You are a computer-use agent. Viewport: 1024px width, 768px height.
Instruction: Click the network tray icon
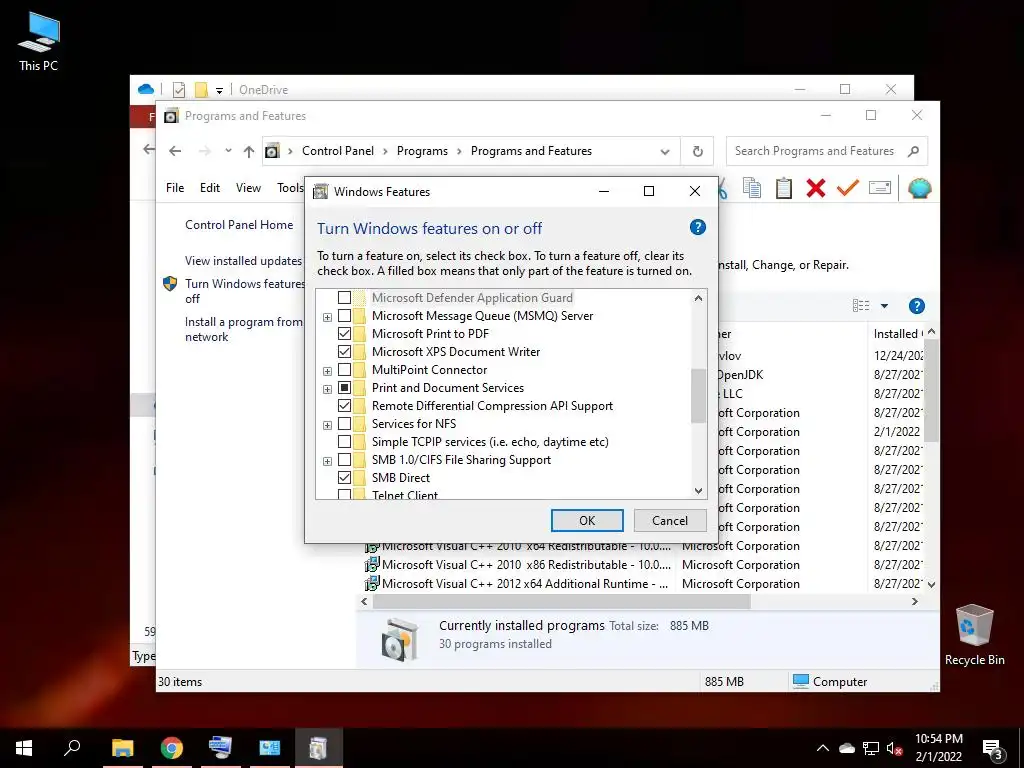click(871, 748)
